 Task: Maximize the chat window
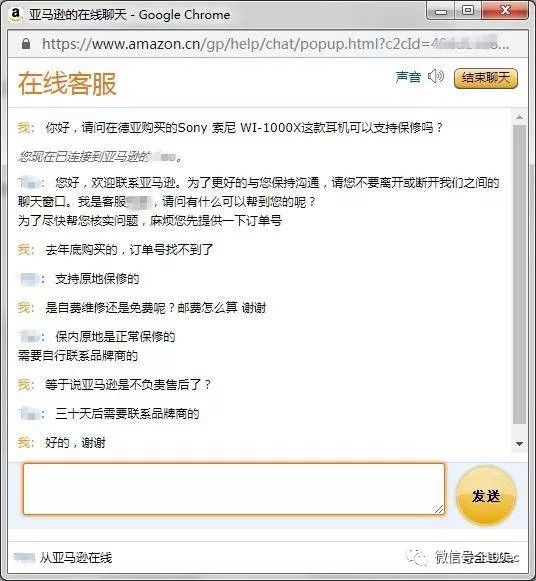(468, 11)
